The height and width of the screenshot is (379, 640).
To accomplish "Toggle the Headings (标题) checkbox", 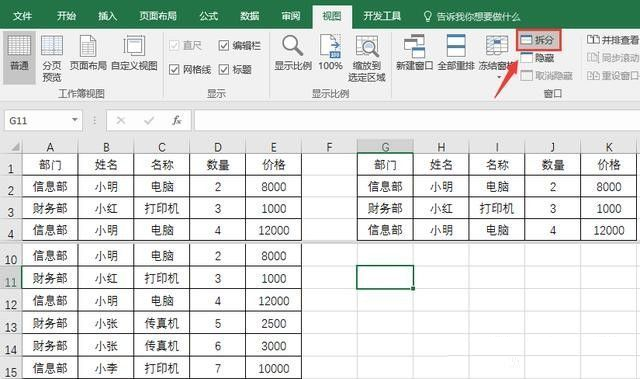I will coord(224,69).
